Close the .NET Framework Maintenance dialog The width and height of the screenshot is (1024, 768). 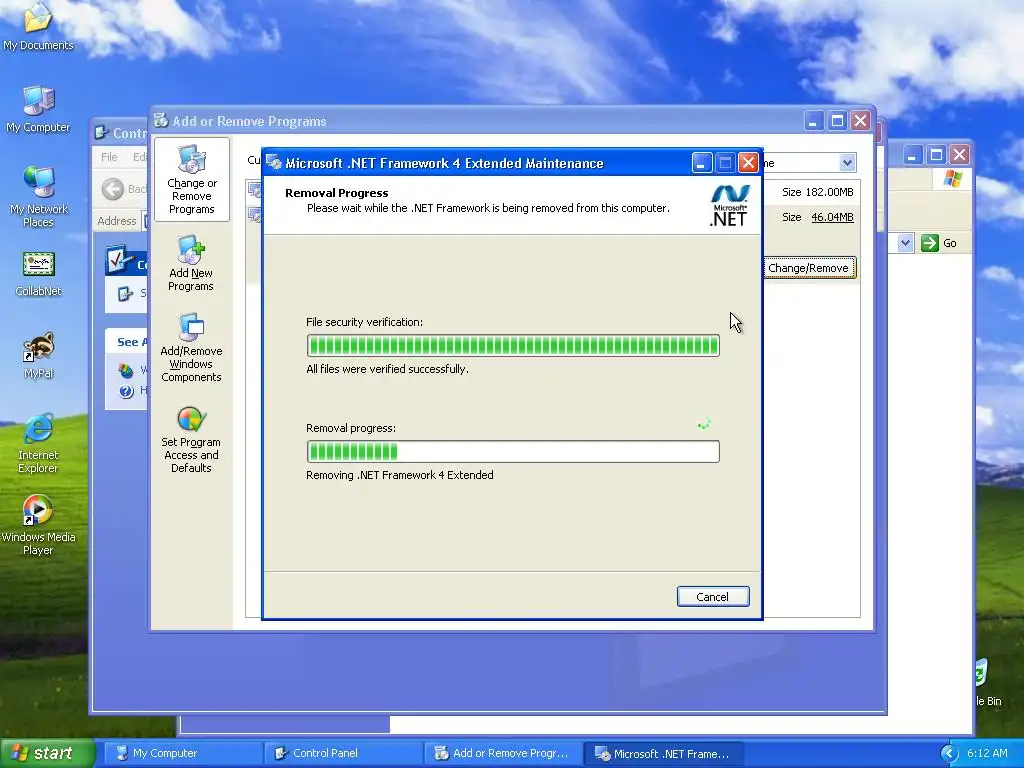748,163
